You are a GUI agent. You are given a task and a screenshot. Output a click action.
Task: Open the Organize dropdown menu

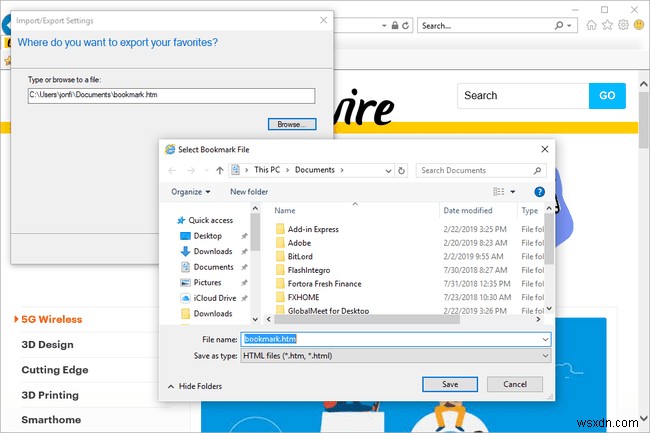coord(191,192)
